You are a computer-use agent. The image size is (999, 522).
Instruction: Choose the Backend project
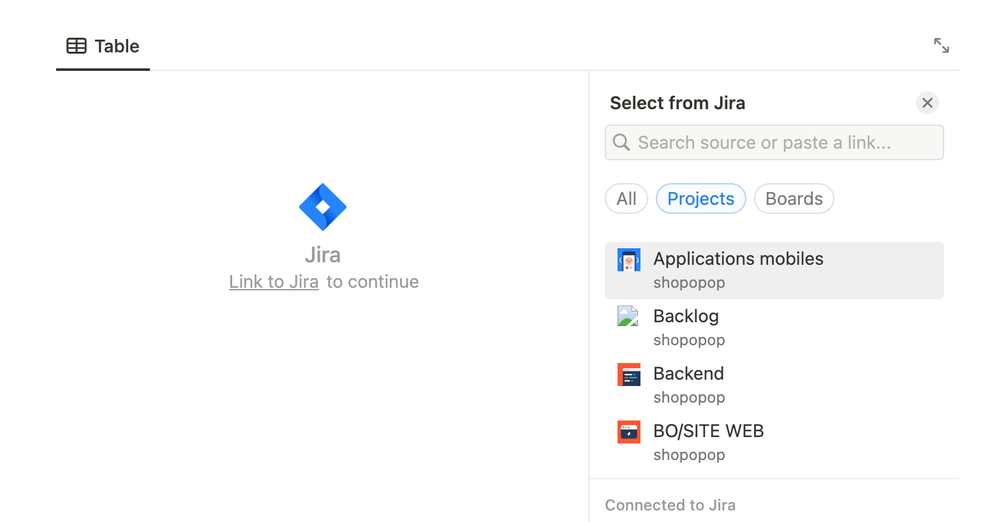click(x=774, y=385)
